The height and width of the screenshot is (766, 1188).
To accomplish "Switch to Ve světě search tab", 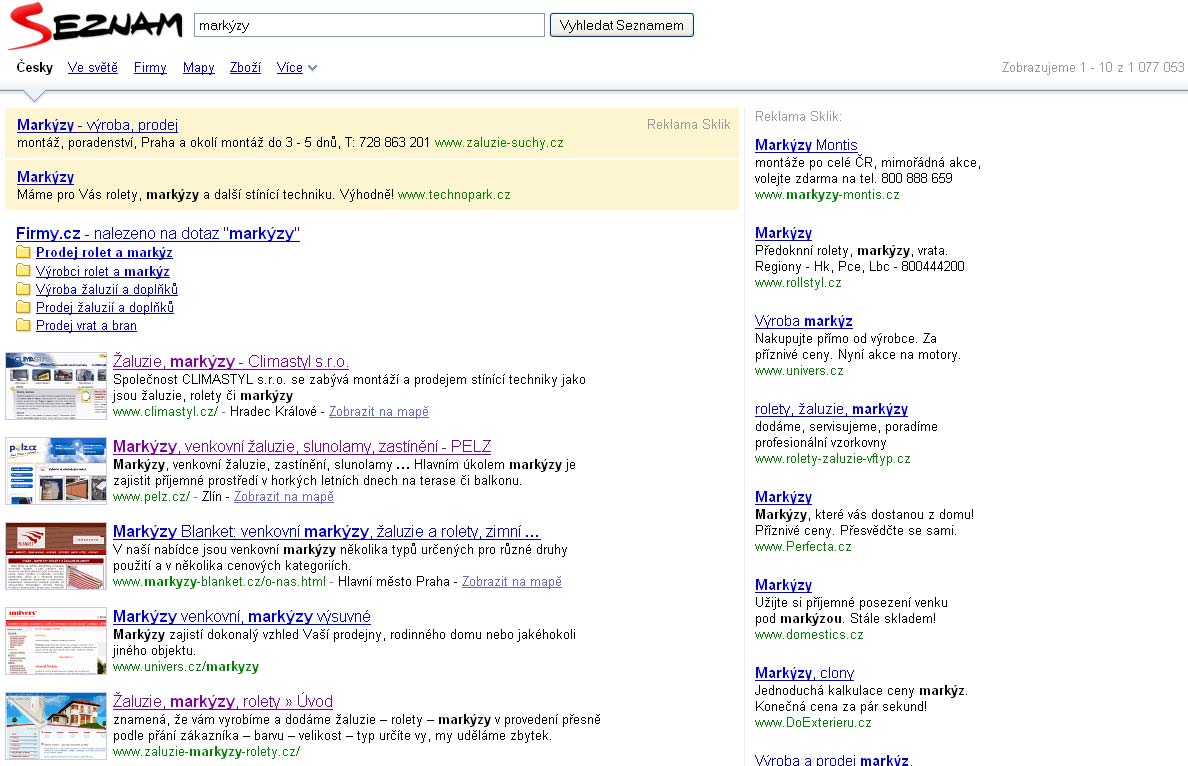I will 92,67.
